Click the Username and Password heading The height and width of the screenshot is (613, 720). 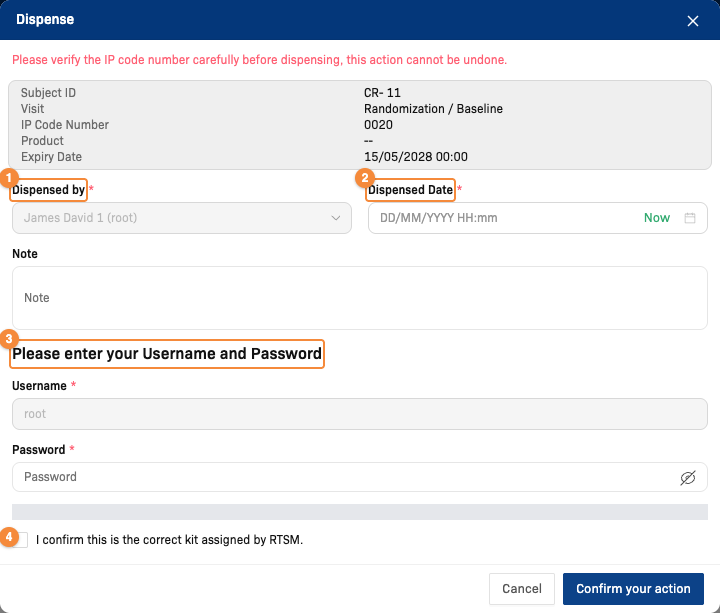(x=167, y=354)
